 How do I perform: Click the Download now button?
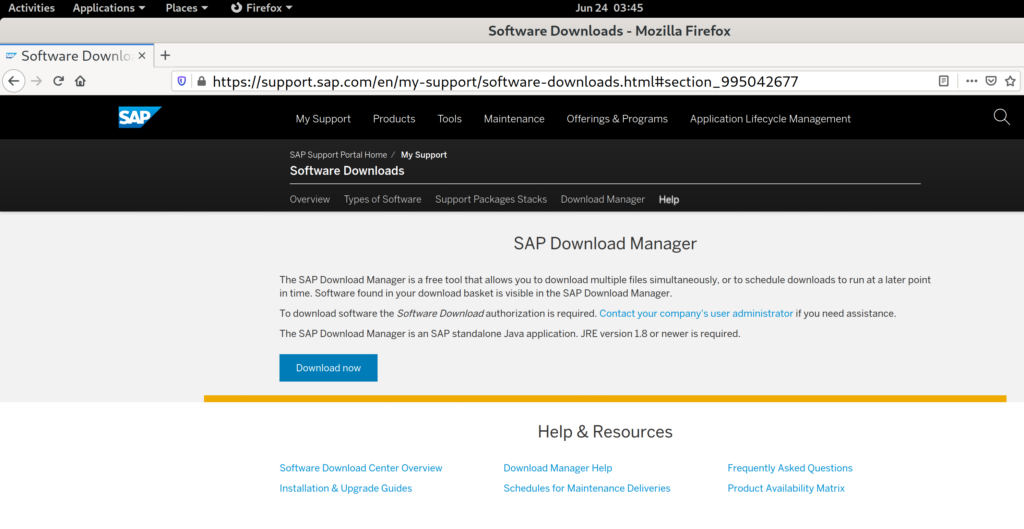tap(328, 368)
